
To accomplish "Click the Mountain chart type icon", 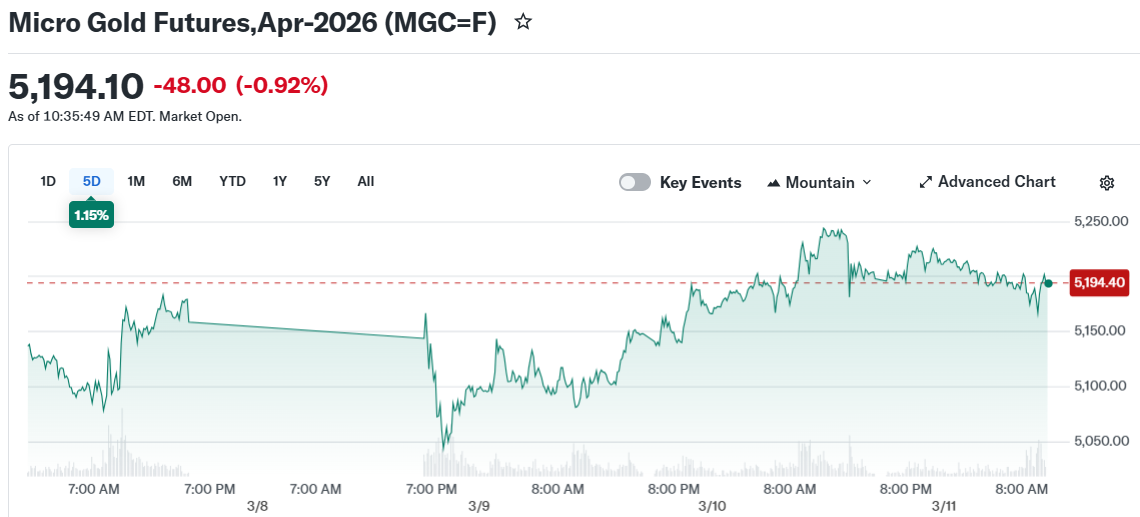I will (774, 183).
